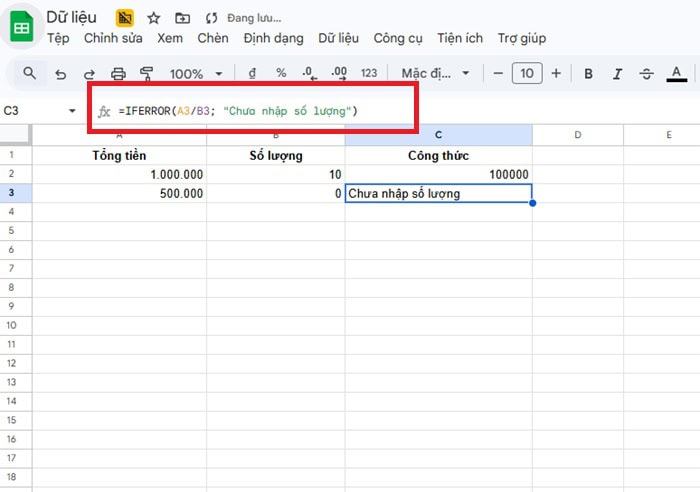This screenshot has width=700, height=492.
Task: Print the spreadsheet using printer icon
Action: click(118, 73)
